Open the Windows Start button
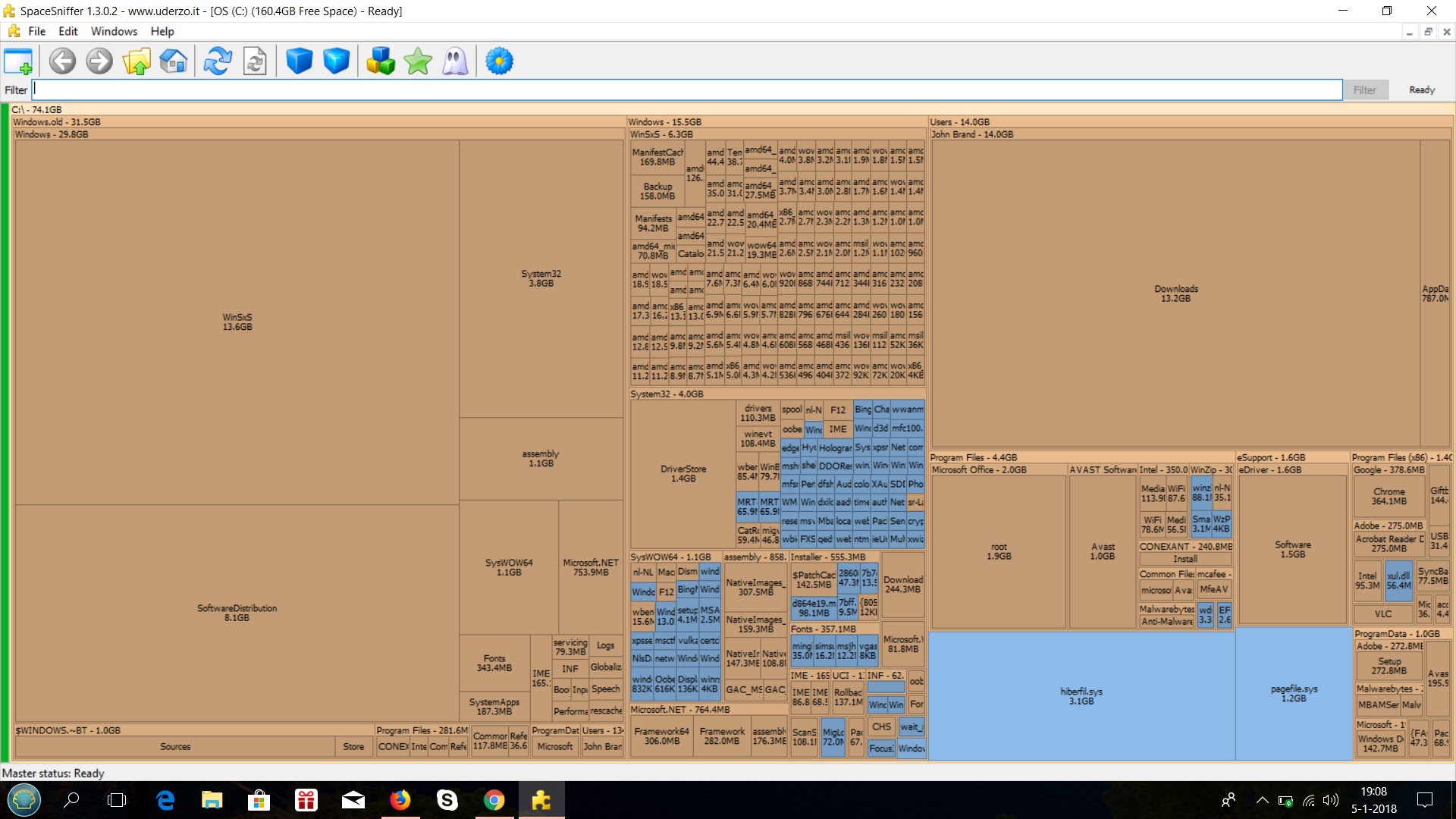This screenshot has width=1456, height=819. (24, 800)
